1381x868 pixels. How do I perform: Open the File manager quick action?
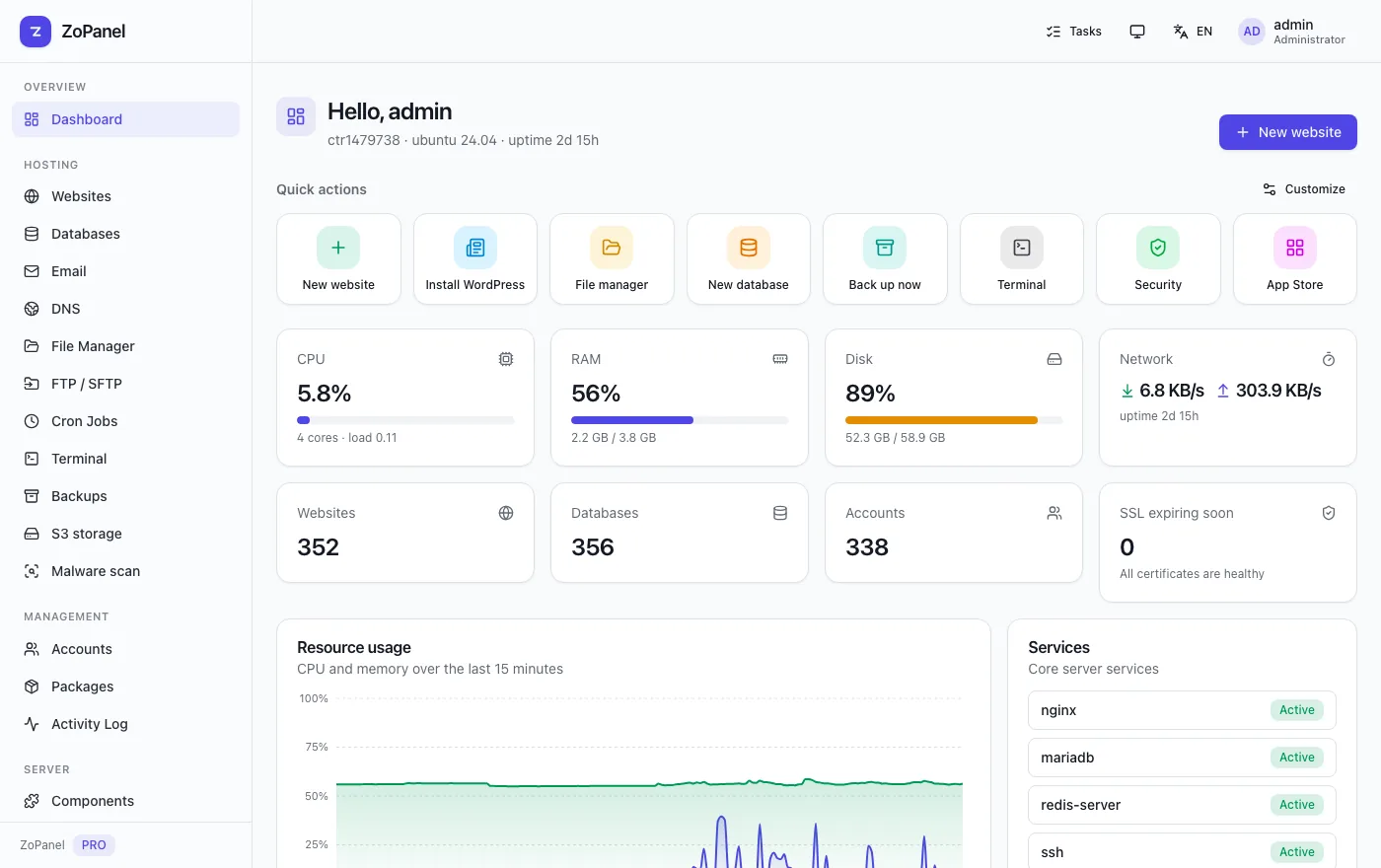point(612,259)
